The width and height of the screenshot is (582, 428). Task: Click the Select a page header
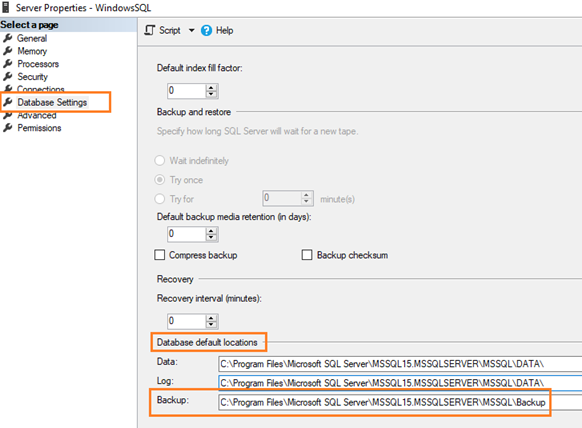click(29, 25)
